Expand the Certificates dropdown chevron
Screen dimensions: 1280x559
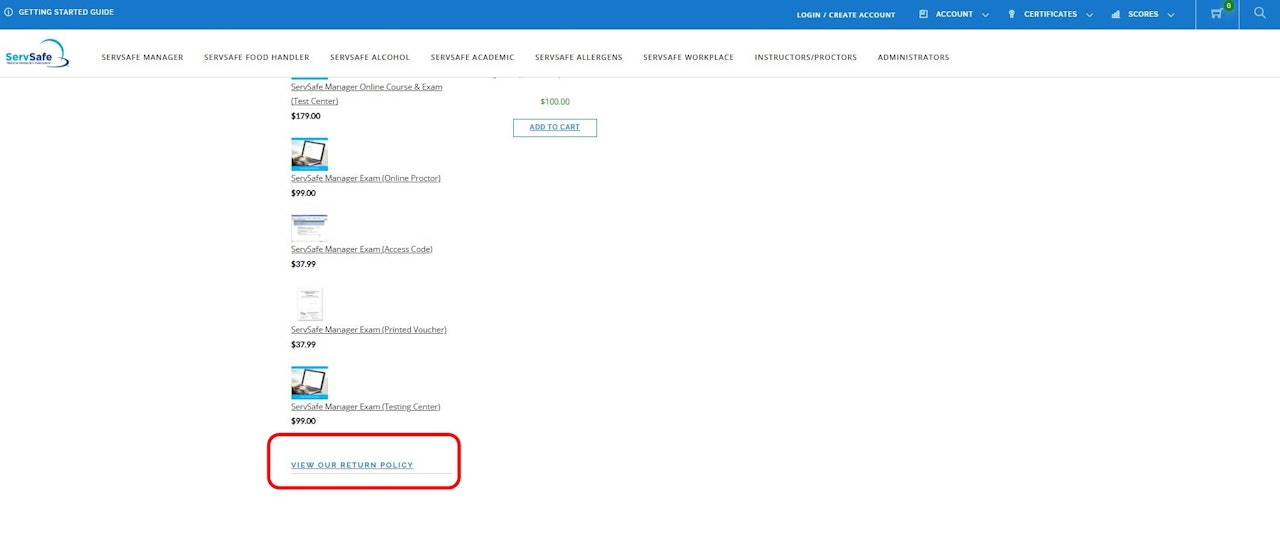click(1089, 15)
